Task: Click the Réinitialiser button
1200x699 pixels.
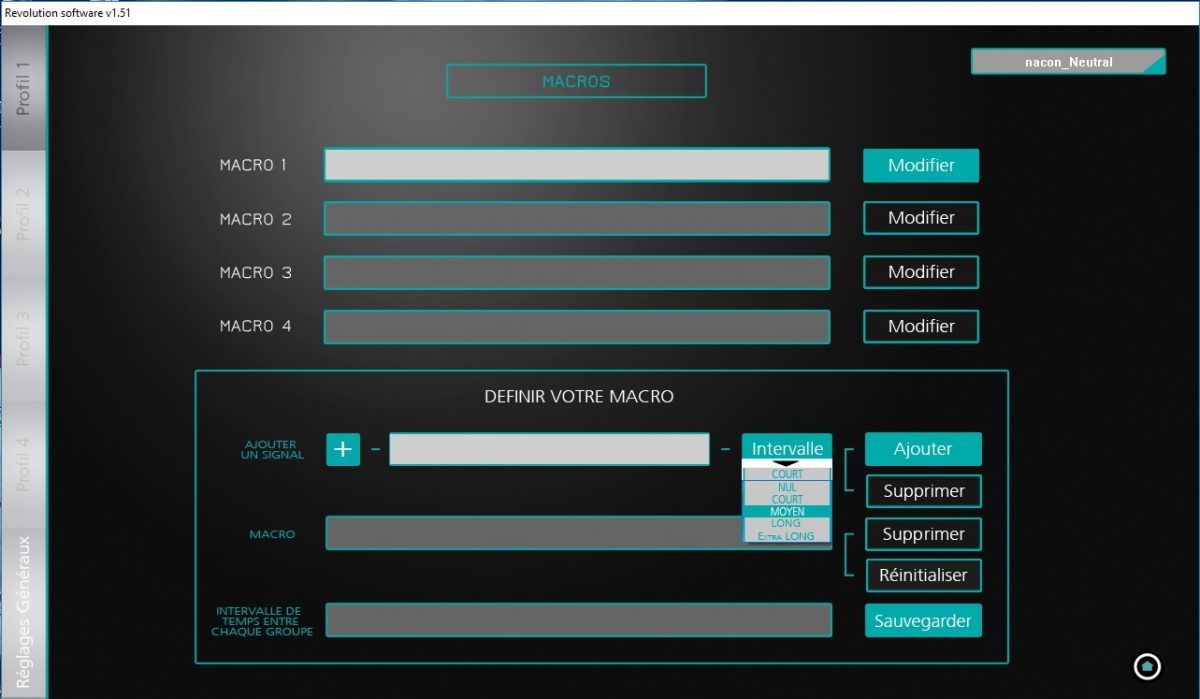Action: point(923,575)
